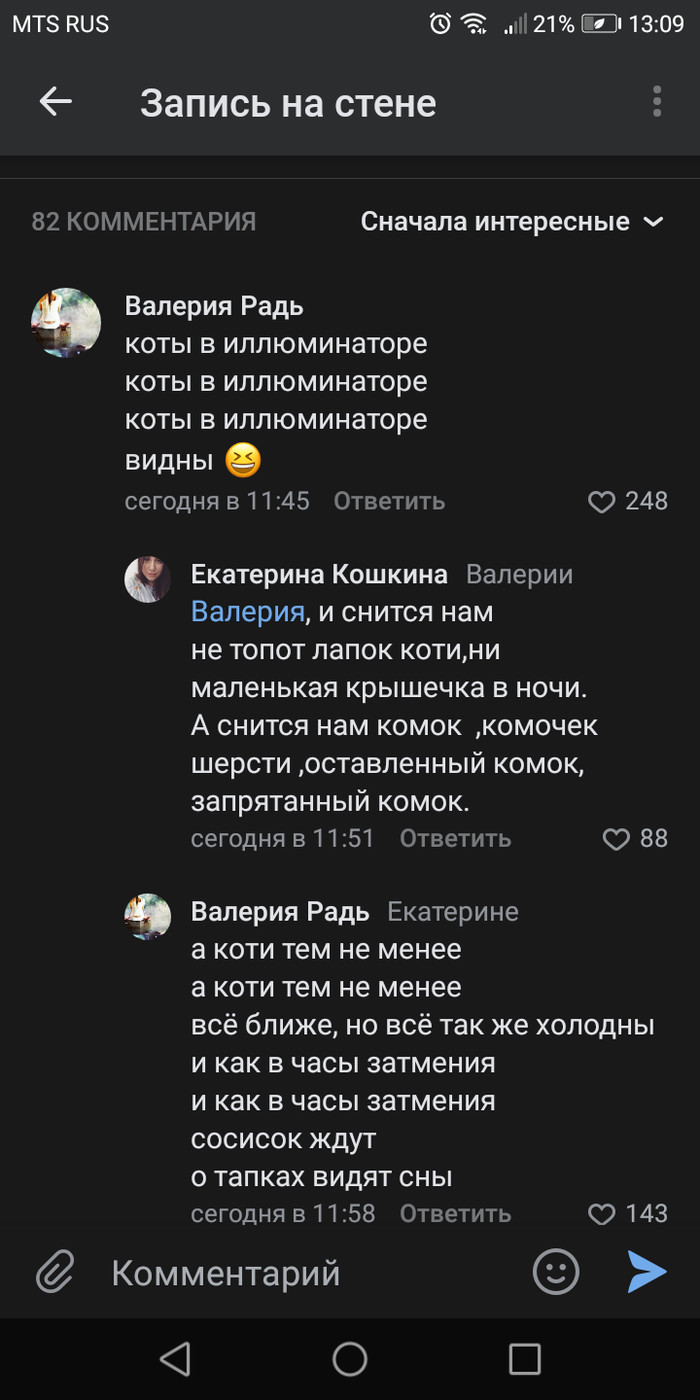Open the 'Сначала интересные' sort dropdown
The width and height of the screenshot is (700, 1400).
click(x=511, y=221)
